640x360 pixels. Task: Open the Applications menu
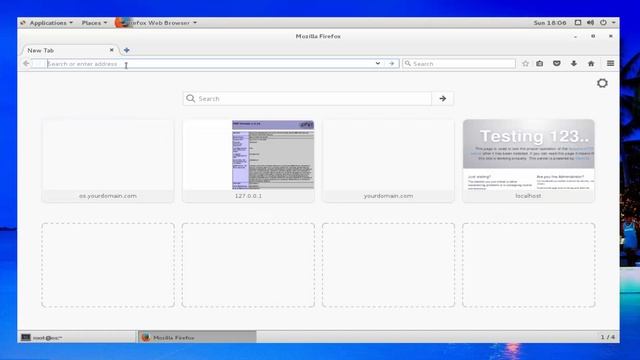[51, 23]
